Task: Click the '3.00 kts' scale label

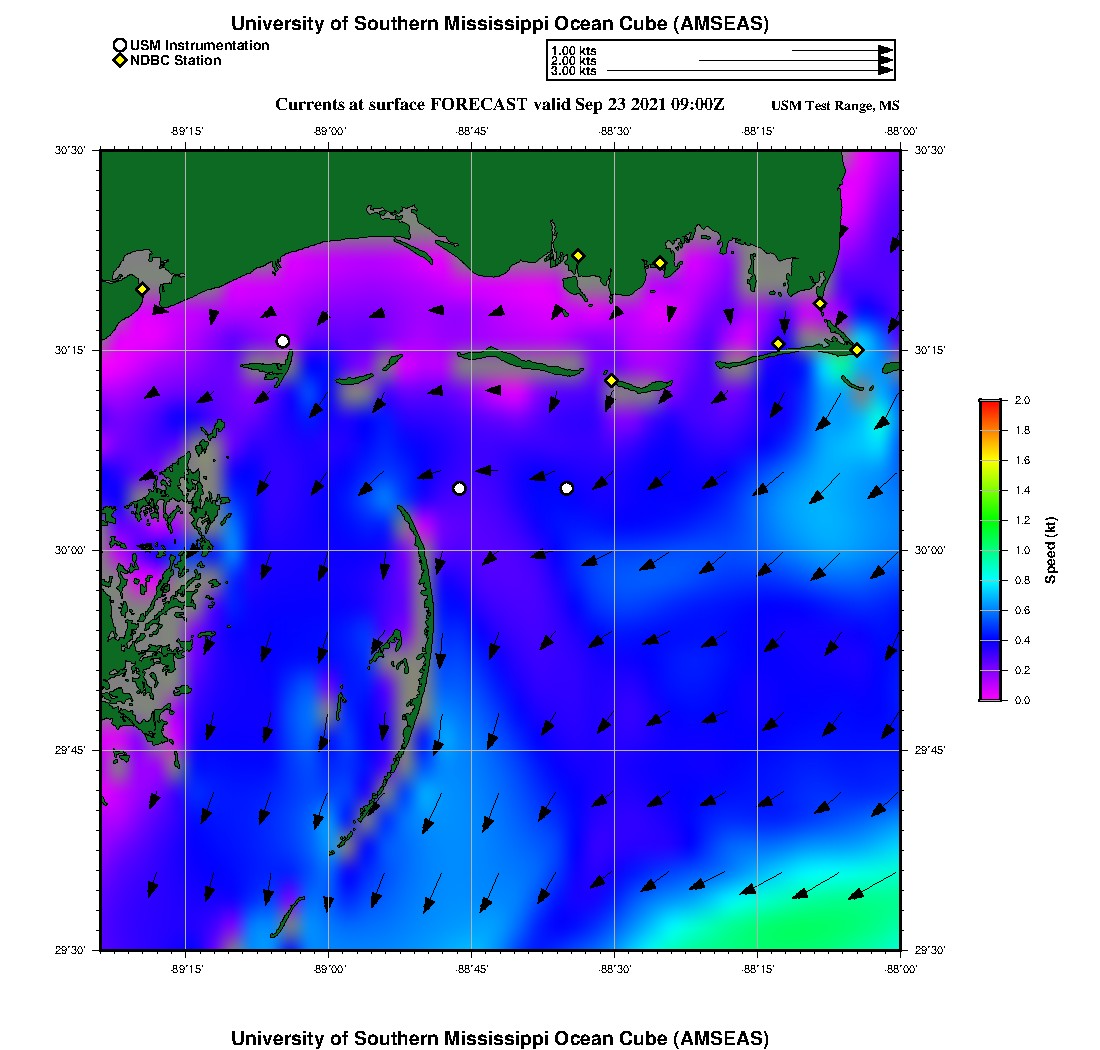Action: (574, 71)
